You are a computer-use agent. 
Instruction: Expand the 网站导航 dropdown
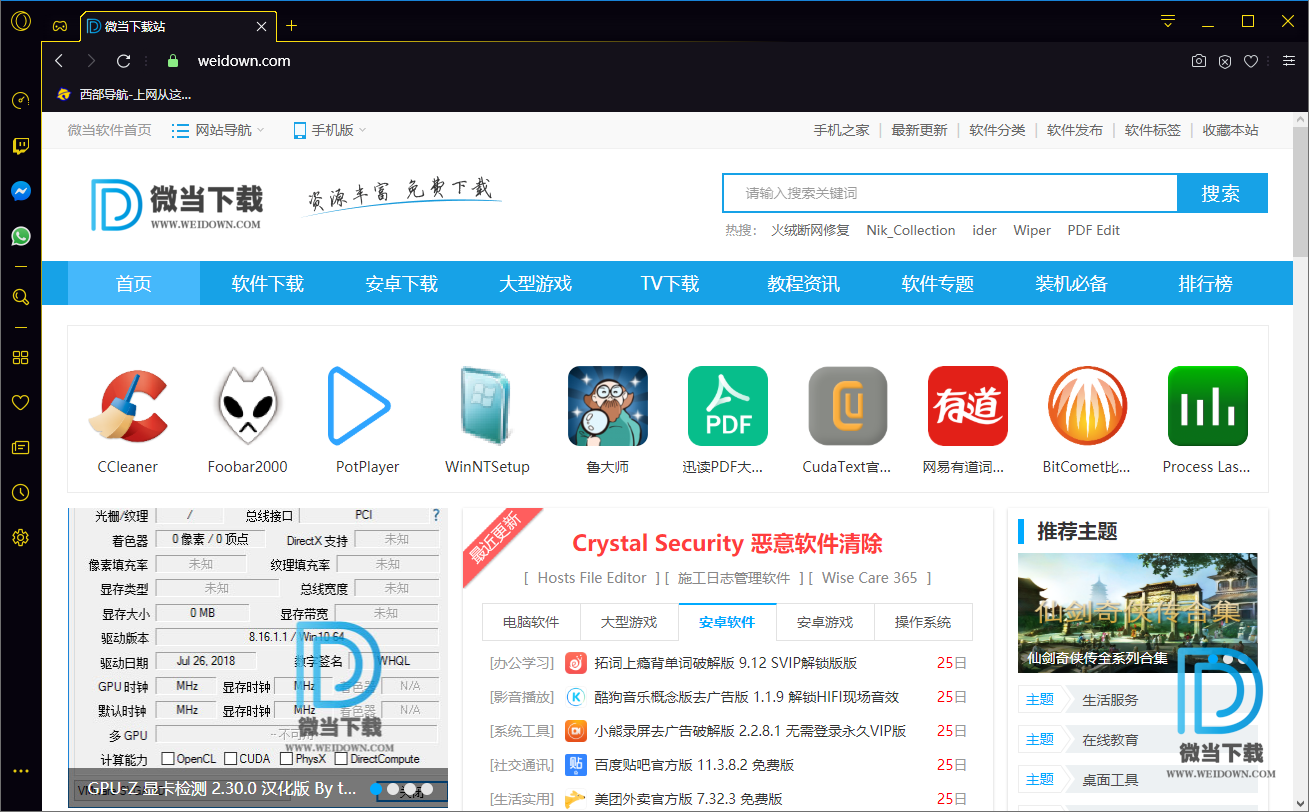(218, 130)
